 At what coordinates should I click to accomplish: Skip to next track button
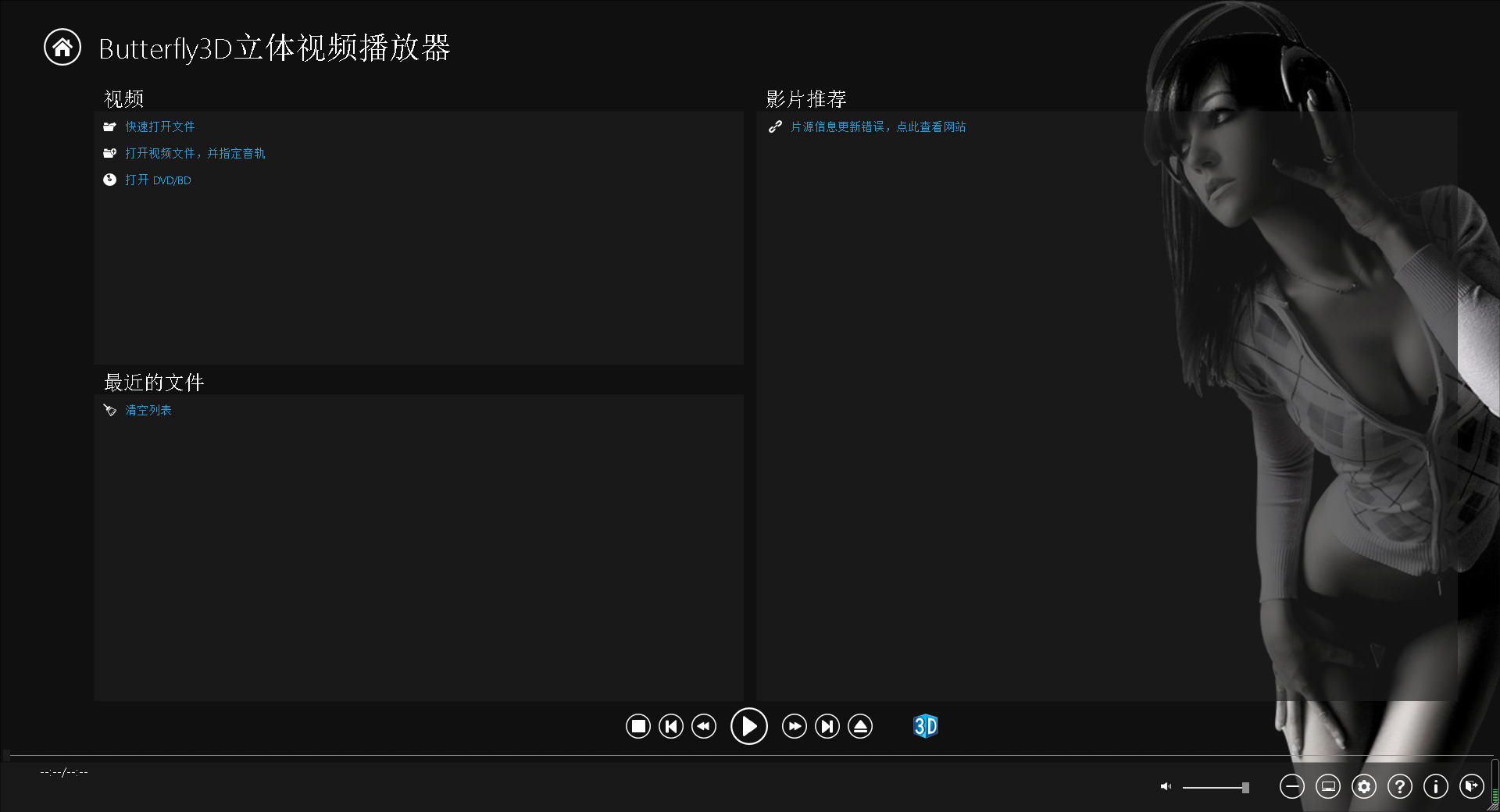coord(827,727)
